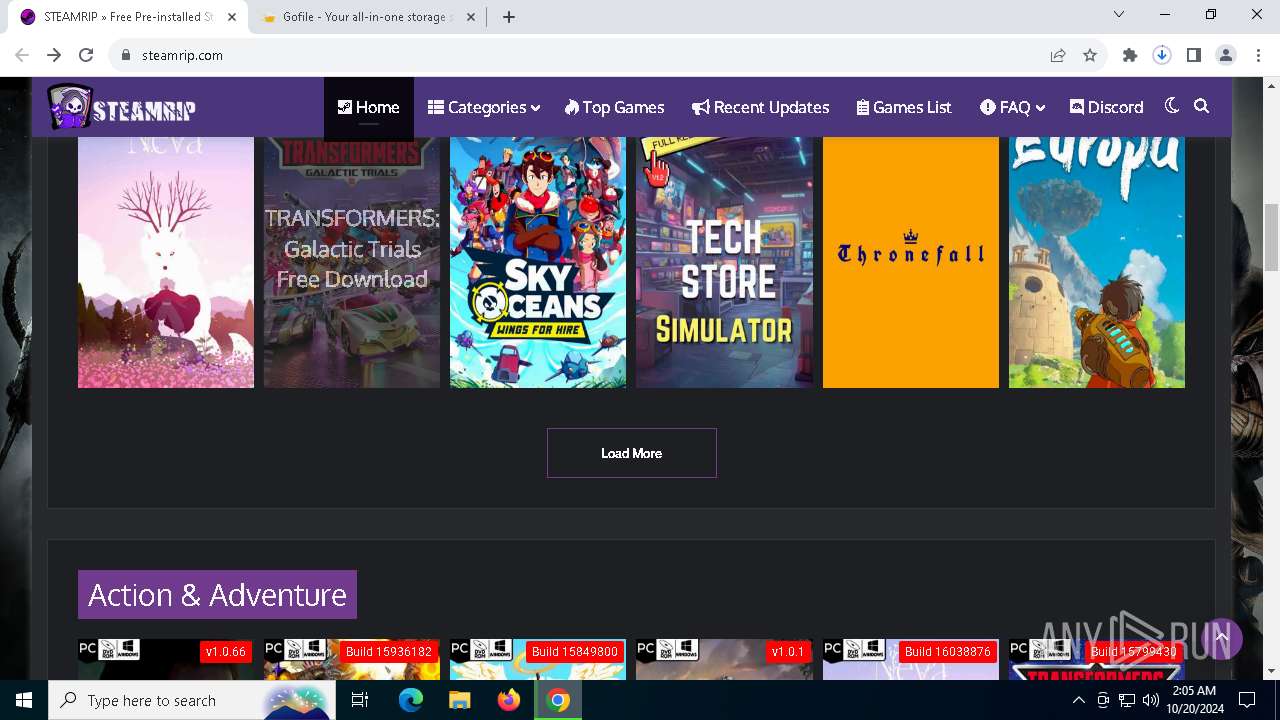Click scroll-to-top arrow button
Screen dimensions: 1280x720
[1221, 637]
